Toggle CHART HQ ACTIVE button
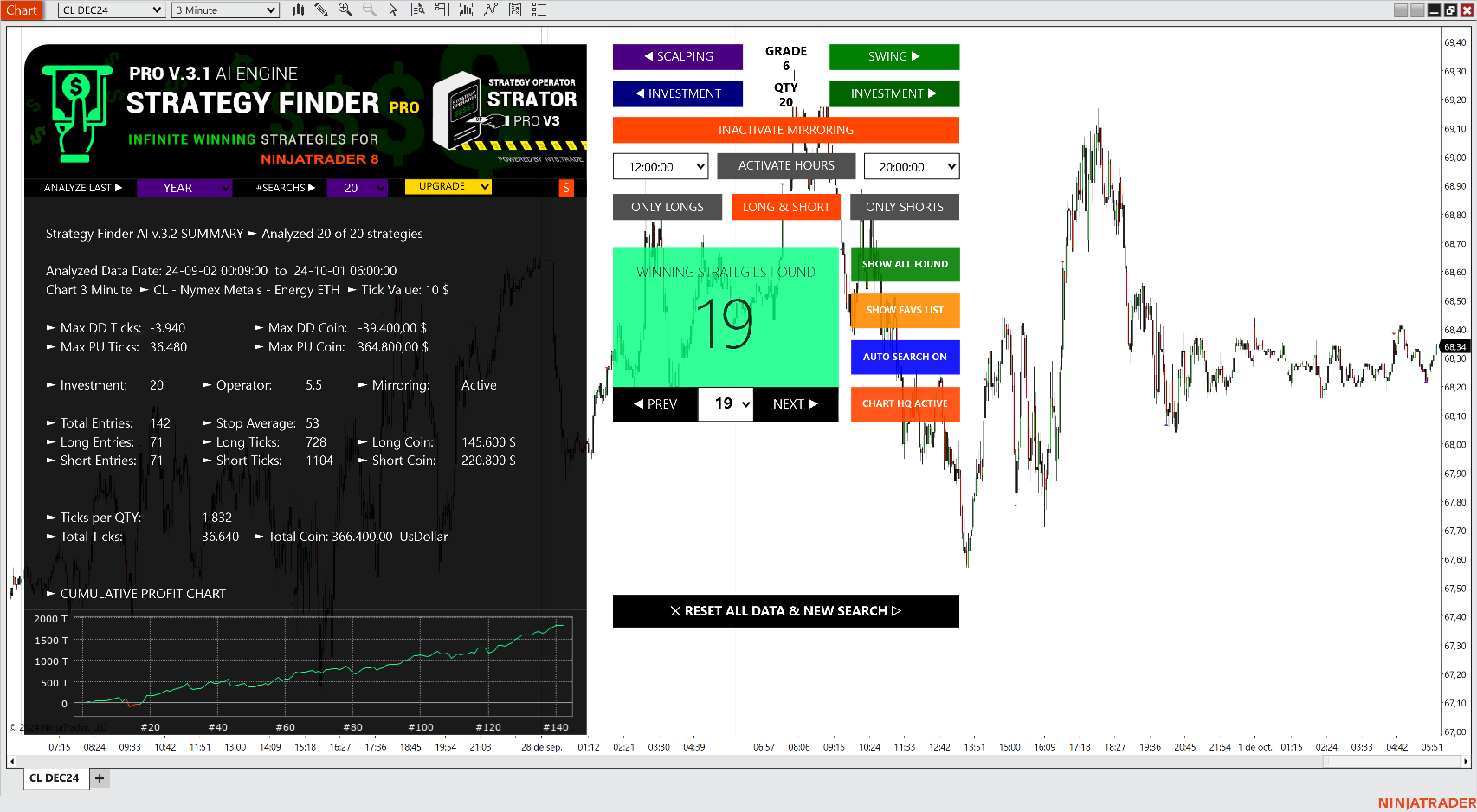Screen dimensions: 1477x812 point(905,403)
